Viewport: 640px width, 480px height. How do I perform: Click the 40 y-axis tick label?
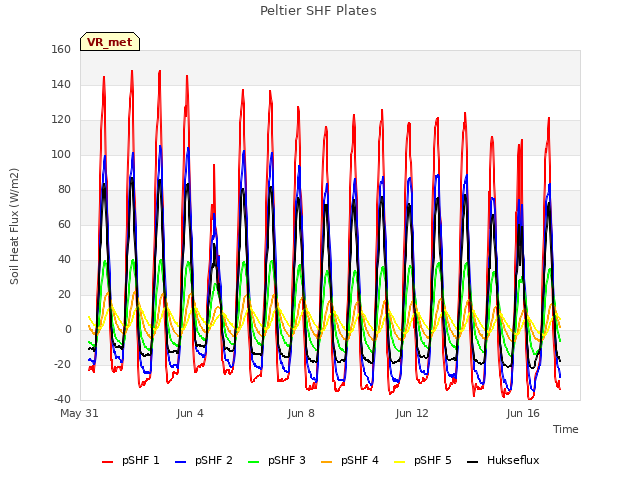(64, 260)
